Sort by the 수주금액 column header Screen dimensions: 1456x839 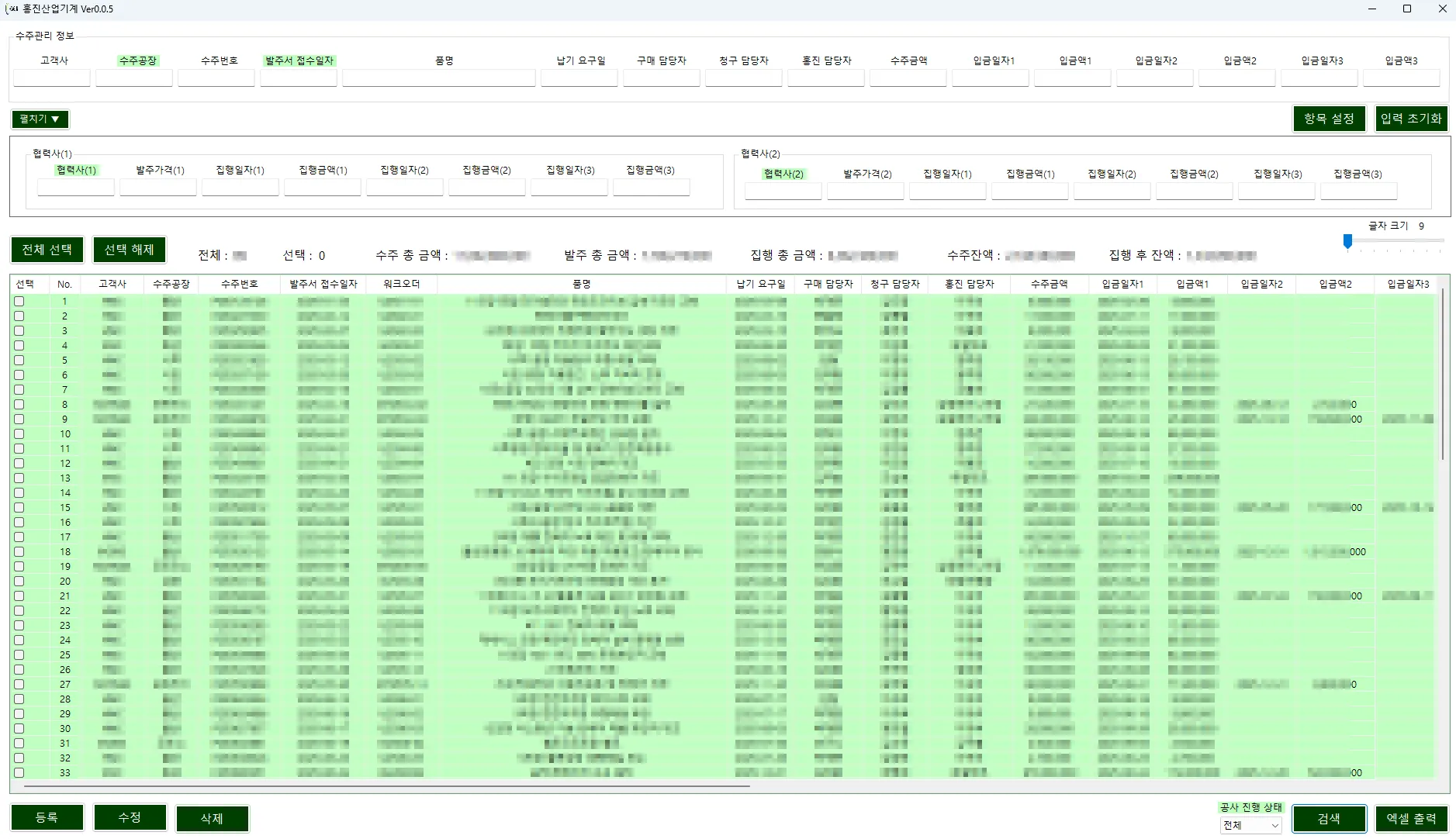[x=1050, y=284]
